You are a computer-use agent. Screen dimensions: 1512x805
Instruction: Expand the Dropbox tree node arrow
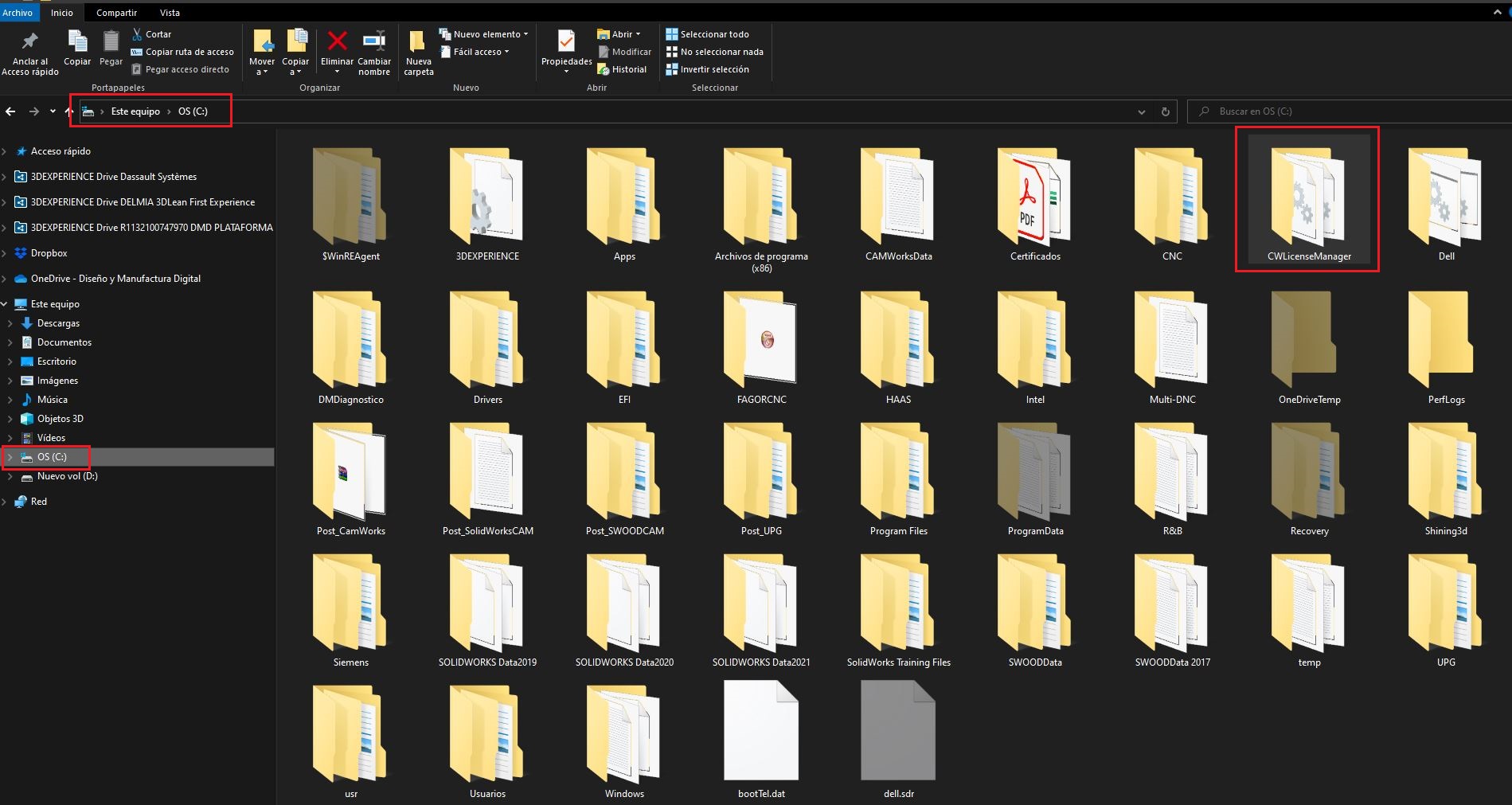pyautogui.click(x=5, y=253)
